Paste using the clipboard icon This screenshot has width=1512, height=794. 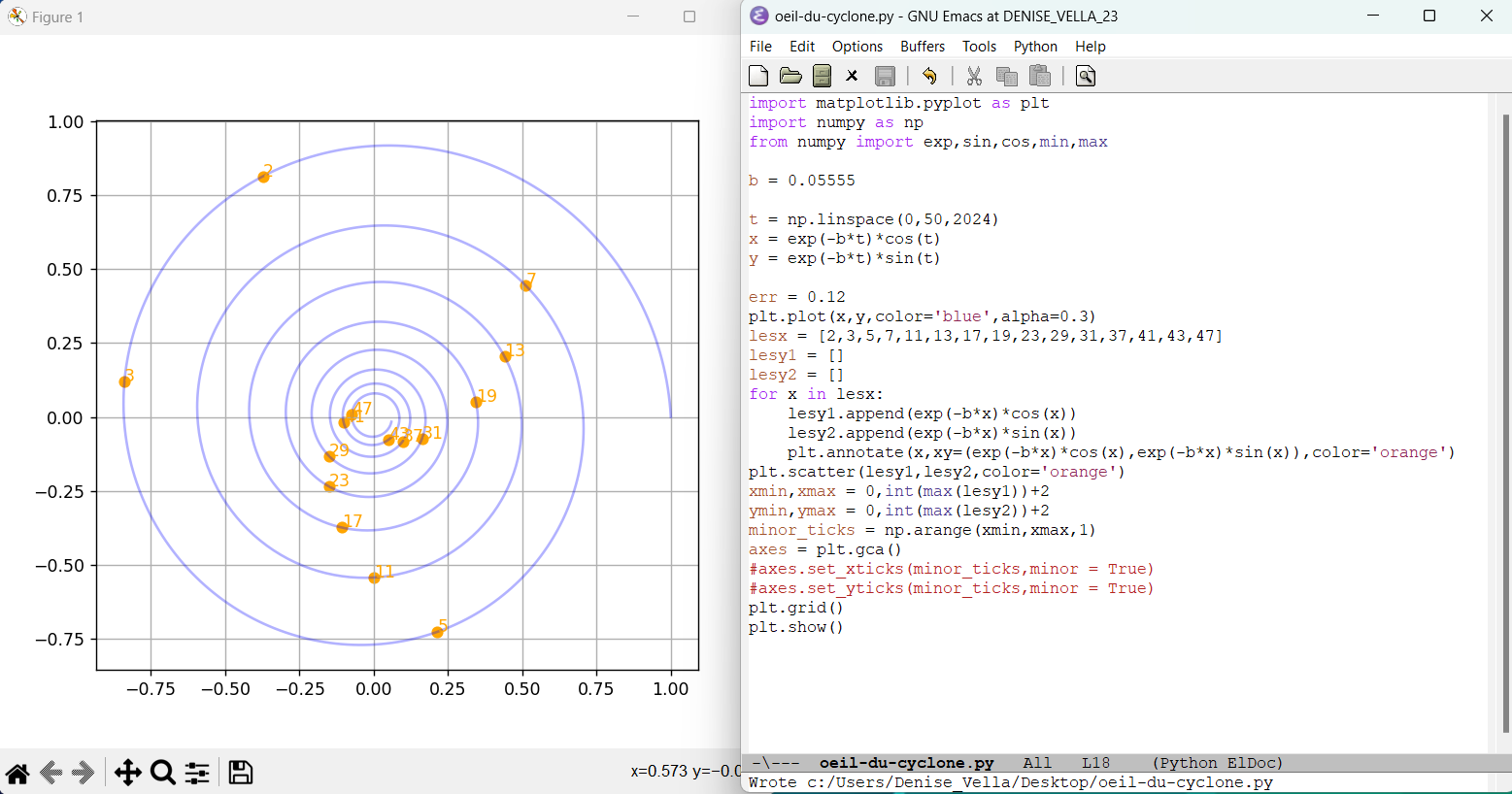[x=1039, y=76]
